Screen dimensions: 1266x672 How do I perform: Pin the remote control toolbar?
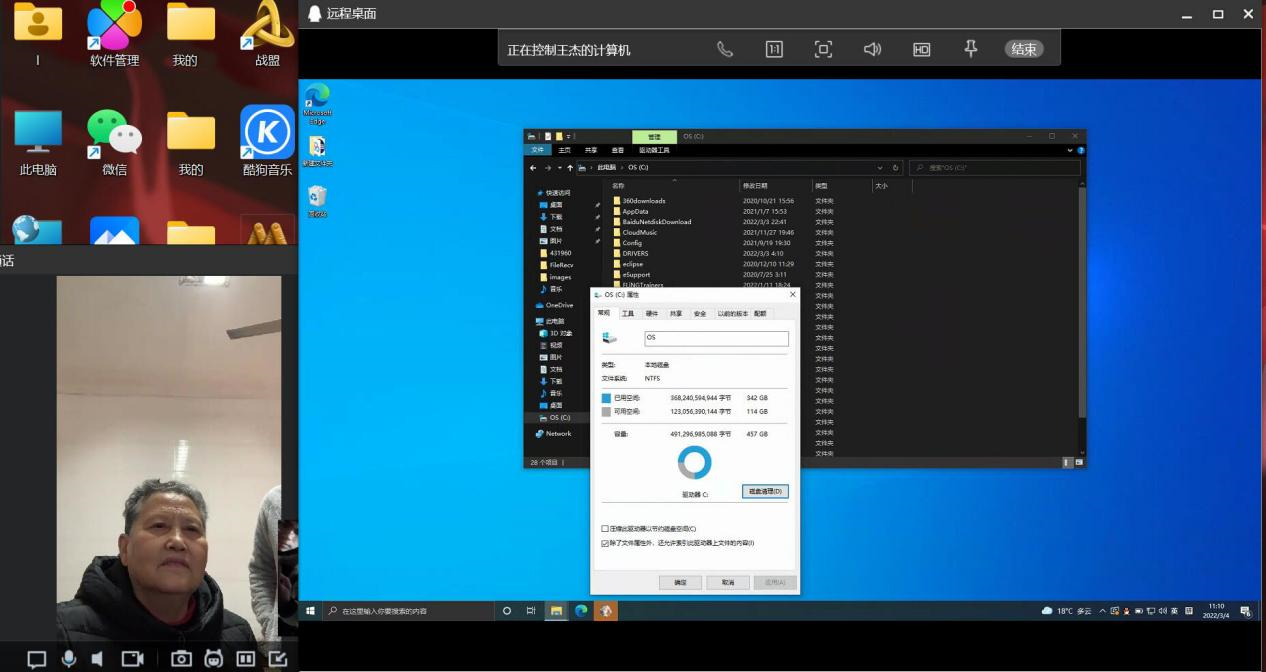click(970, 49)
